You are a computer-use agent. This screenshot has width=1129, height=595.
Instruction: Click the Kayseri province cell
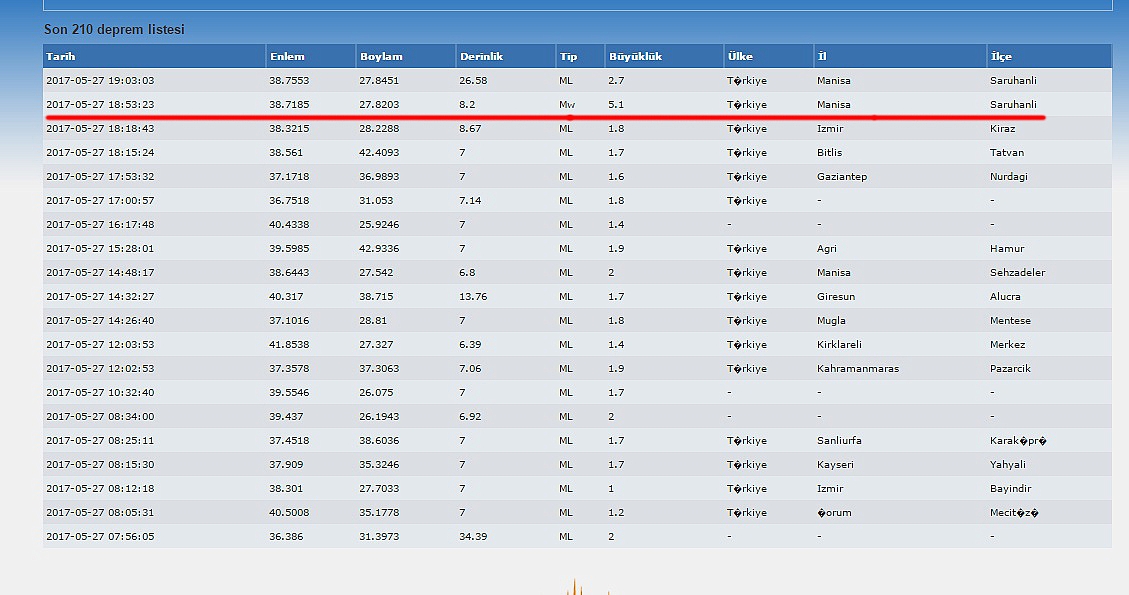tap(835, 465)
